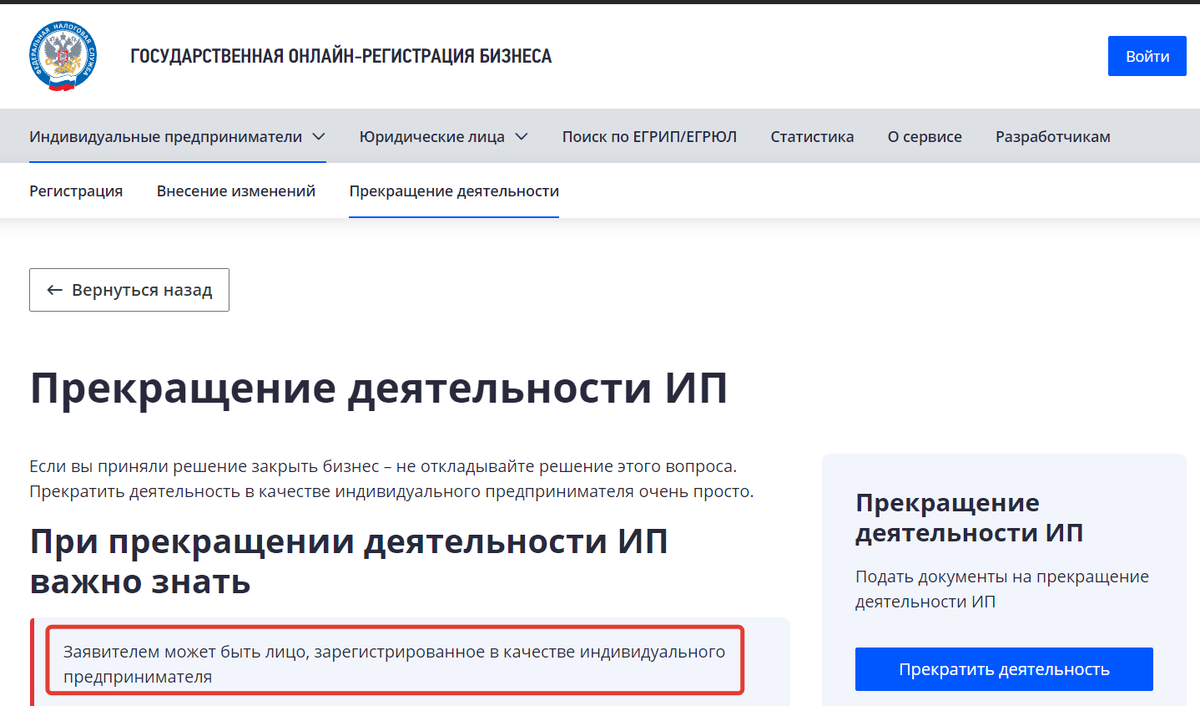Click the site header logo to go home

pyautogui.click(x=338, y=56)
